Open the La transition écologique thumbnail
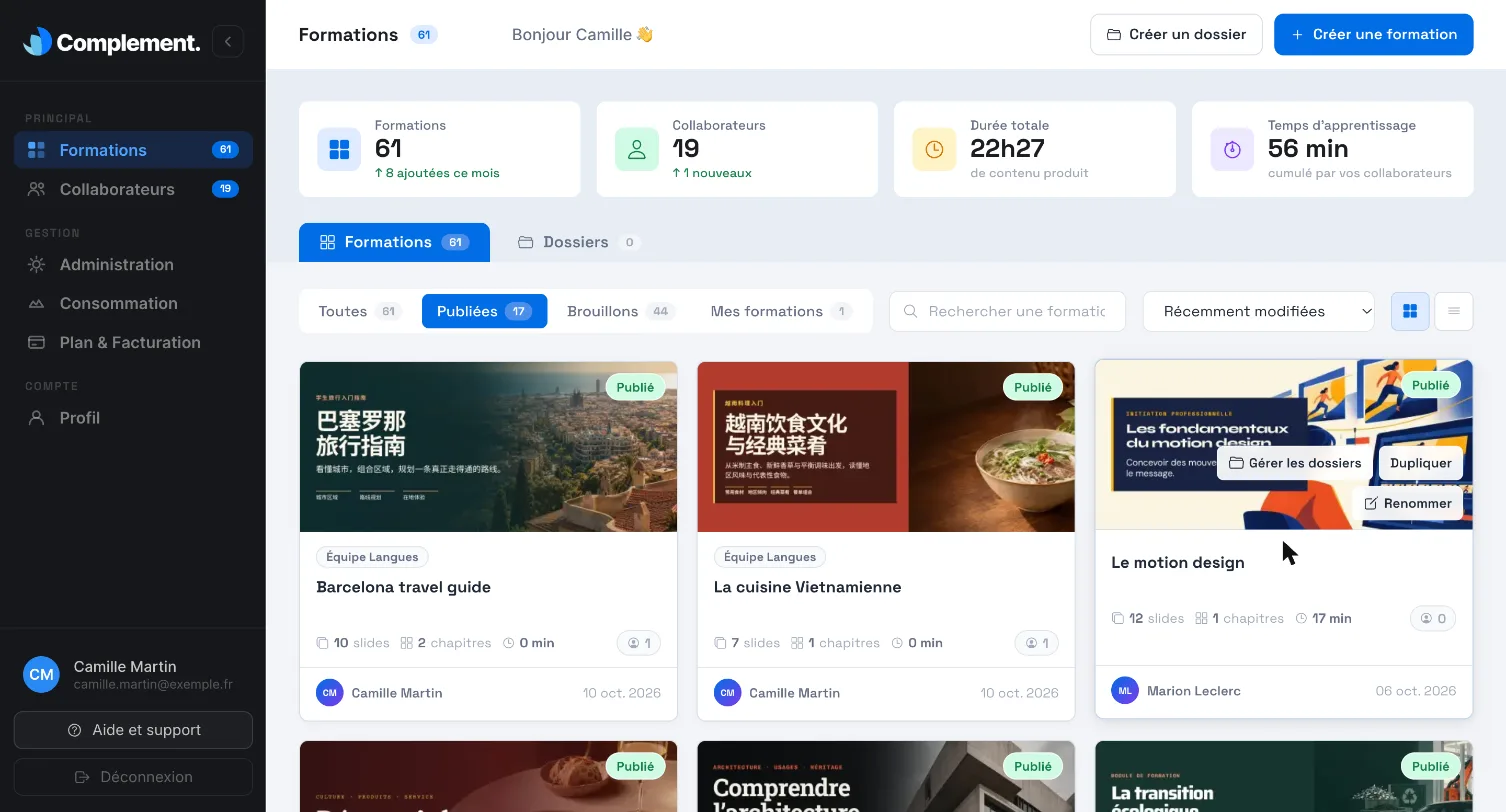Viewport: 1506px width, 812px height. pyautogui.click(x=1284, y=777)
